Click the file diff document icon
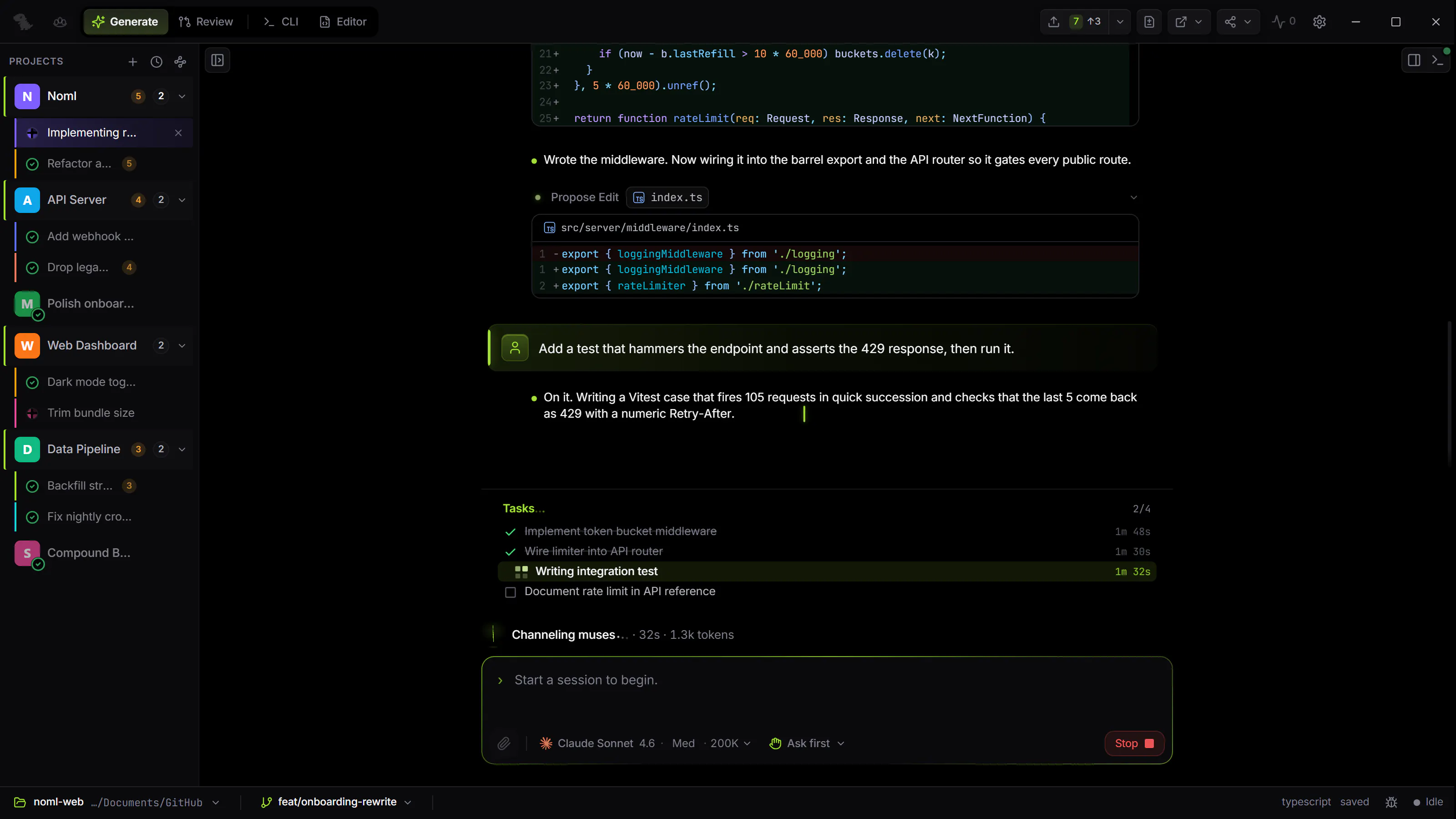 (1149, 21)
